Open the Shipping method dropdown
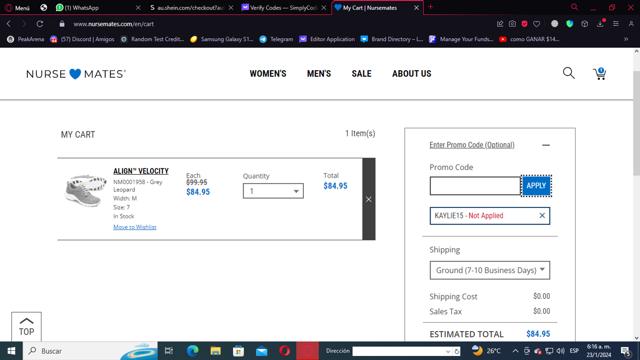Viewport: 640px width, 360px height. [x=490, y=270]
